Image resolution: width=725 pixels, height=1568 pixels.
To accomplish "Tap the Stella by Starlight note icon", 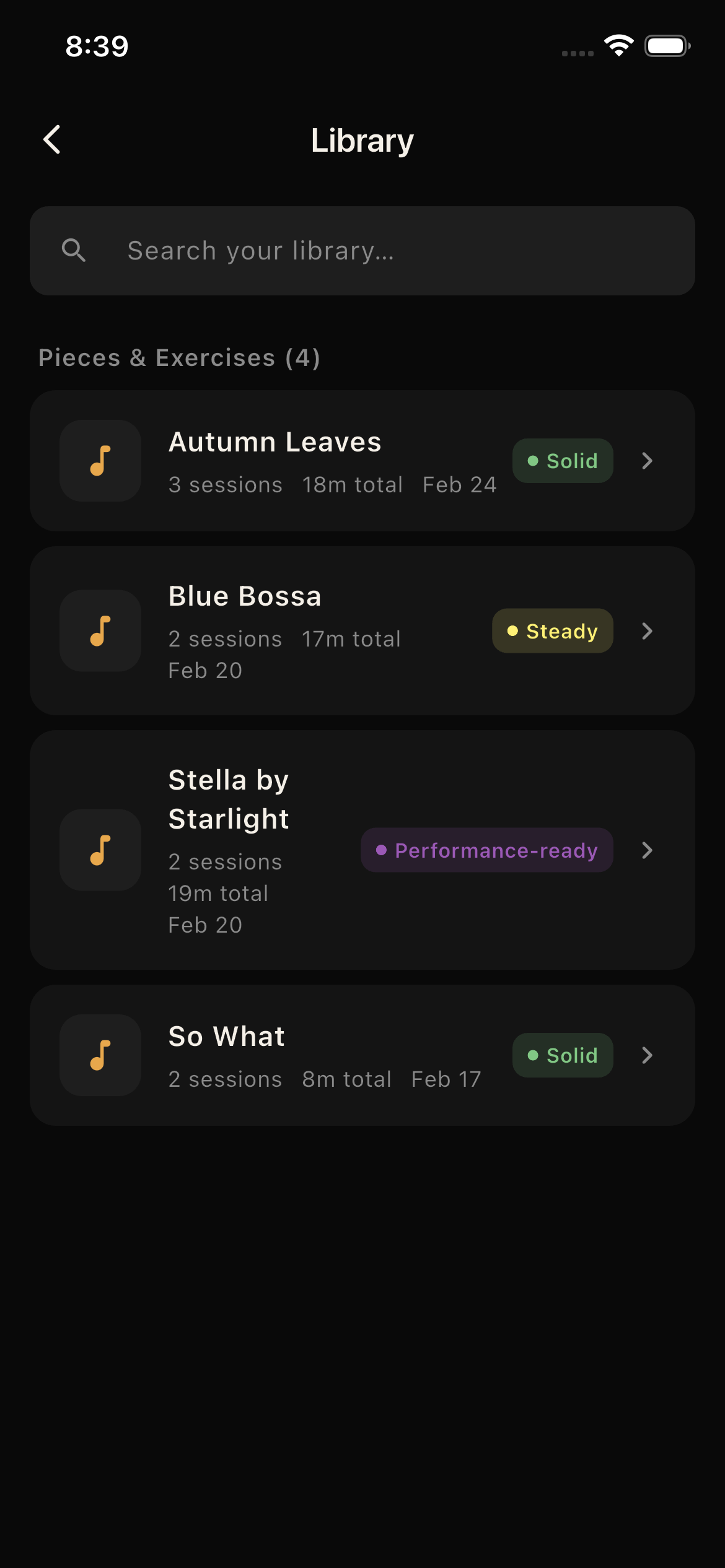I will tap(100, 850).
